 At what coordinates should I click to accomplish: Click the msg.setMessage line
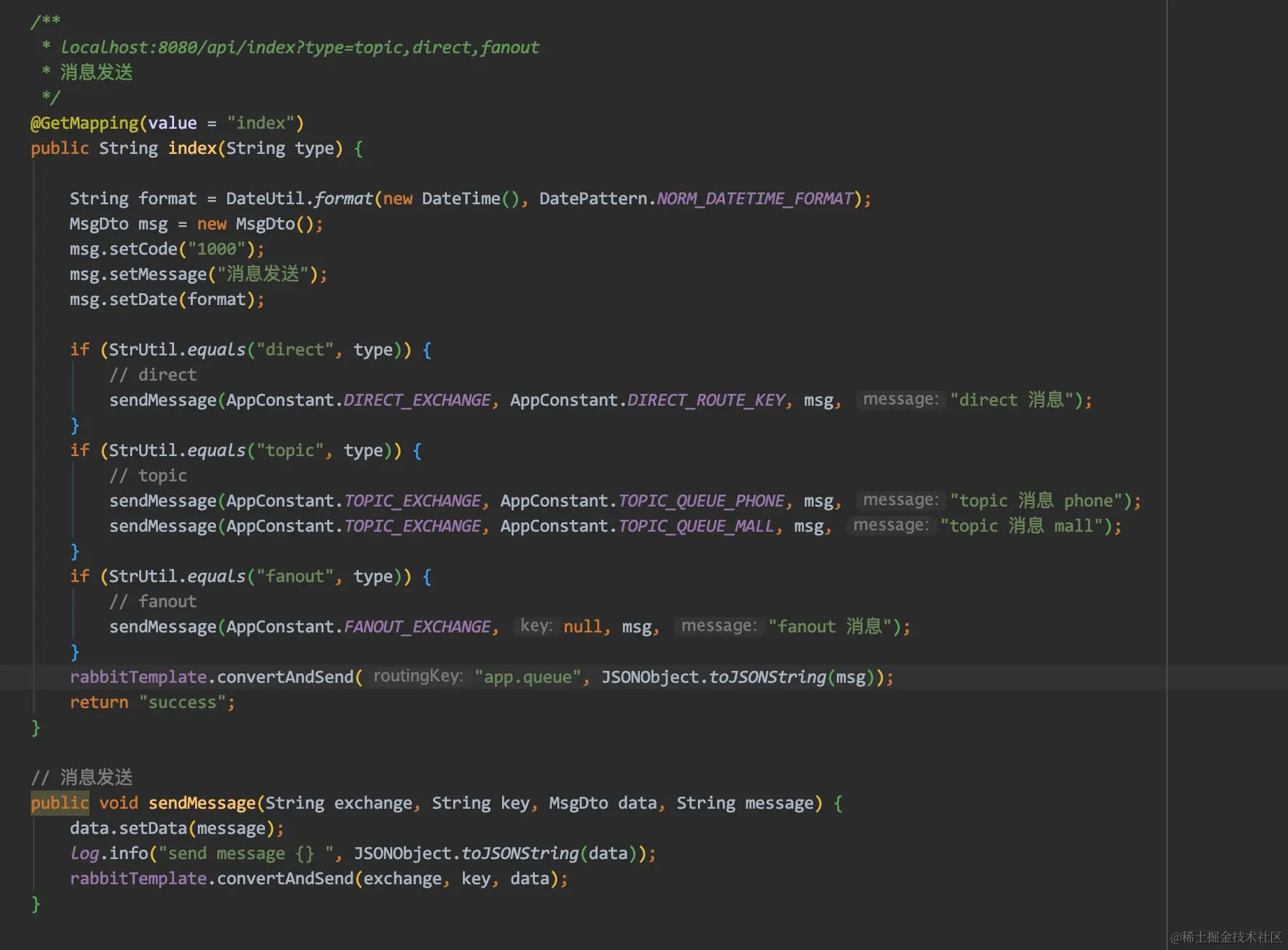click(x=199, y=274)
